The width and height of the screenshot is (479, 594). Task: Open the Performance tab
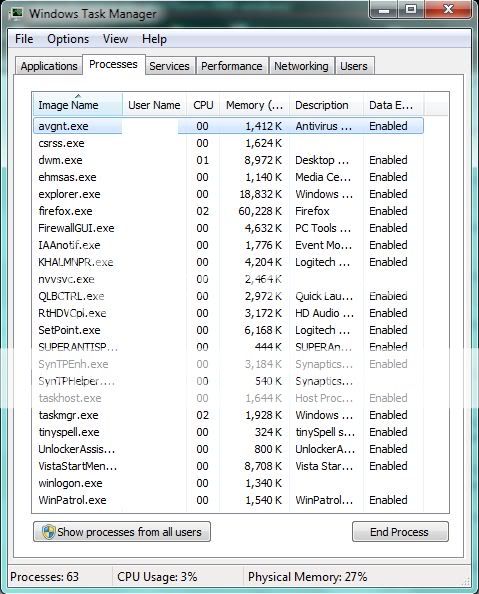[232, 66]
